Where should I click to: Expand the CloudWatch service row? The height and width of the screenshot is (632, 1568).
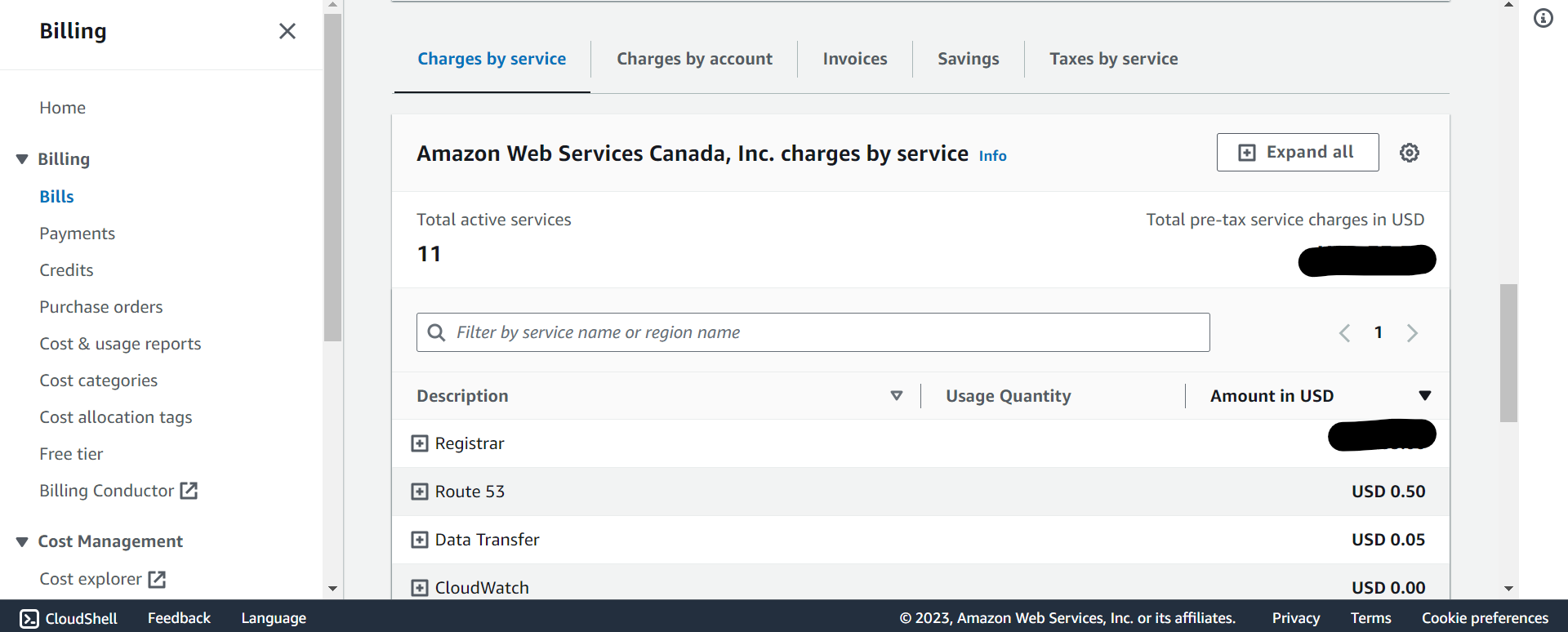420,588
